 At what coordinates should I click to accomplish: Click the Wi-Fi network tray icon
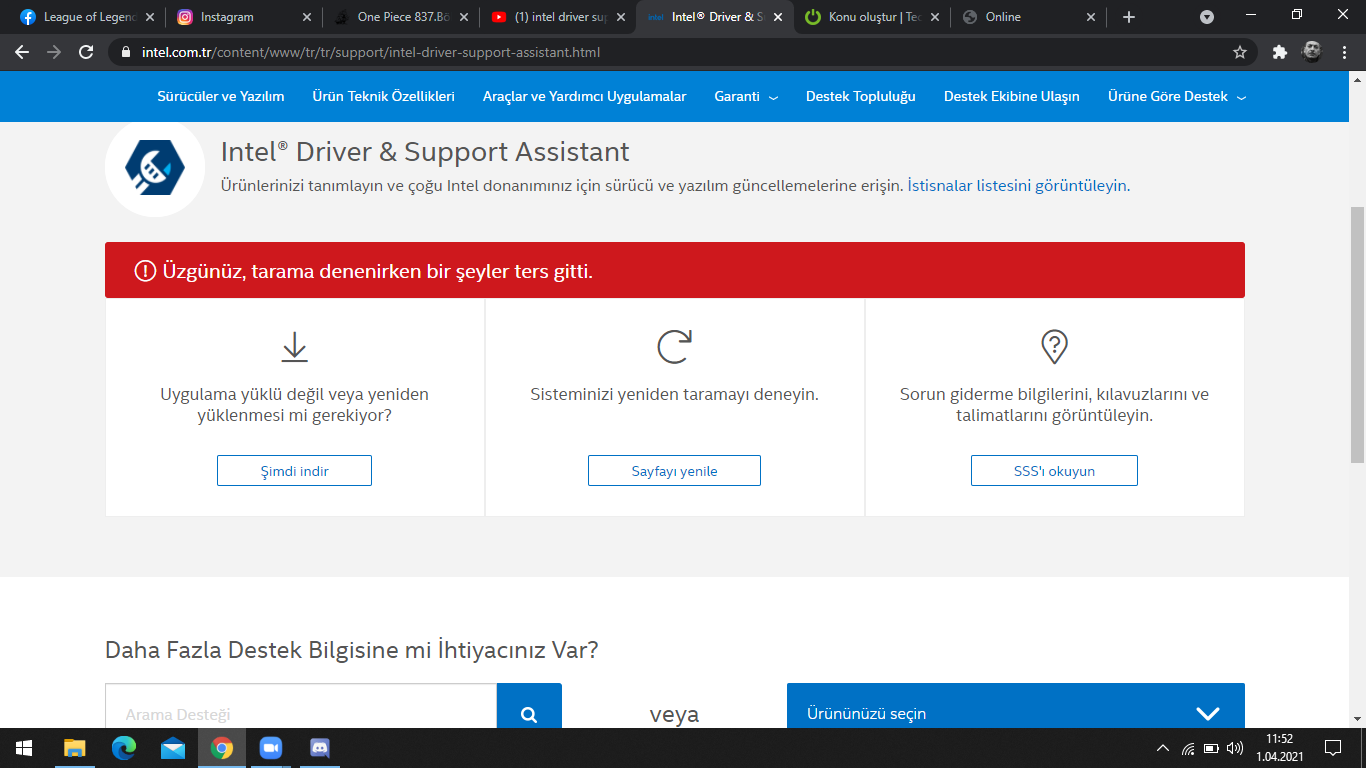1187,748
